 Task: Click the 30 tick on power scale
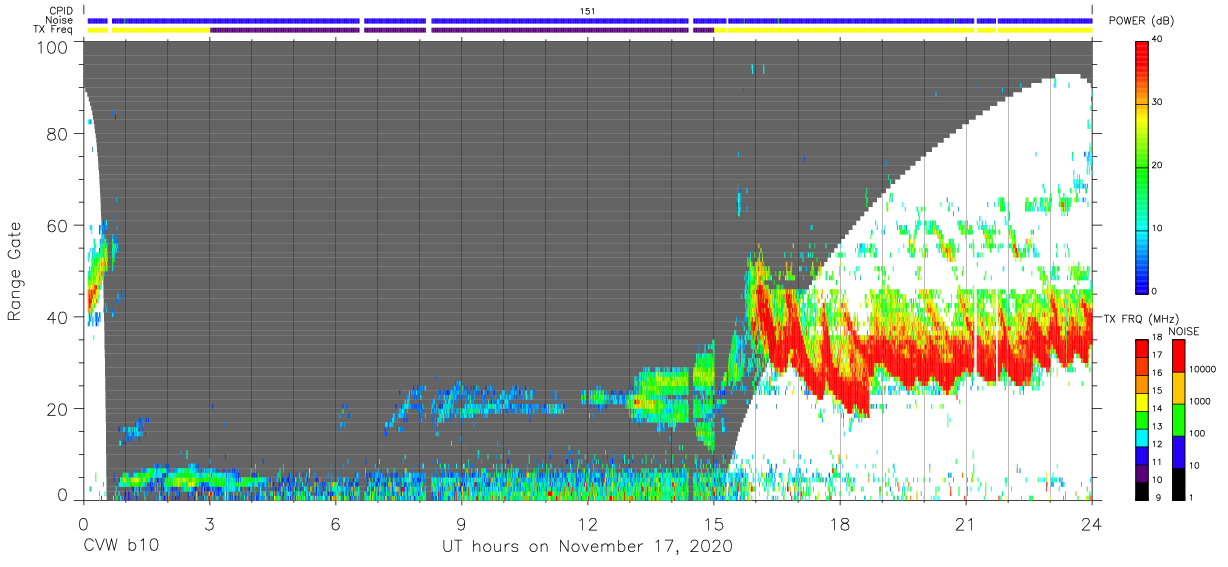coord(1158,102)
